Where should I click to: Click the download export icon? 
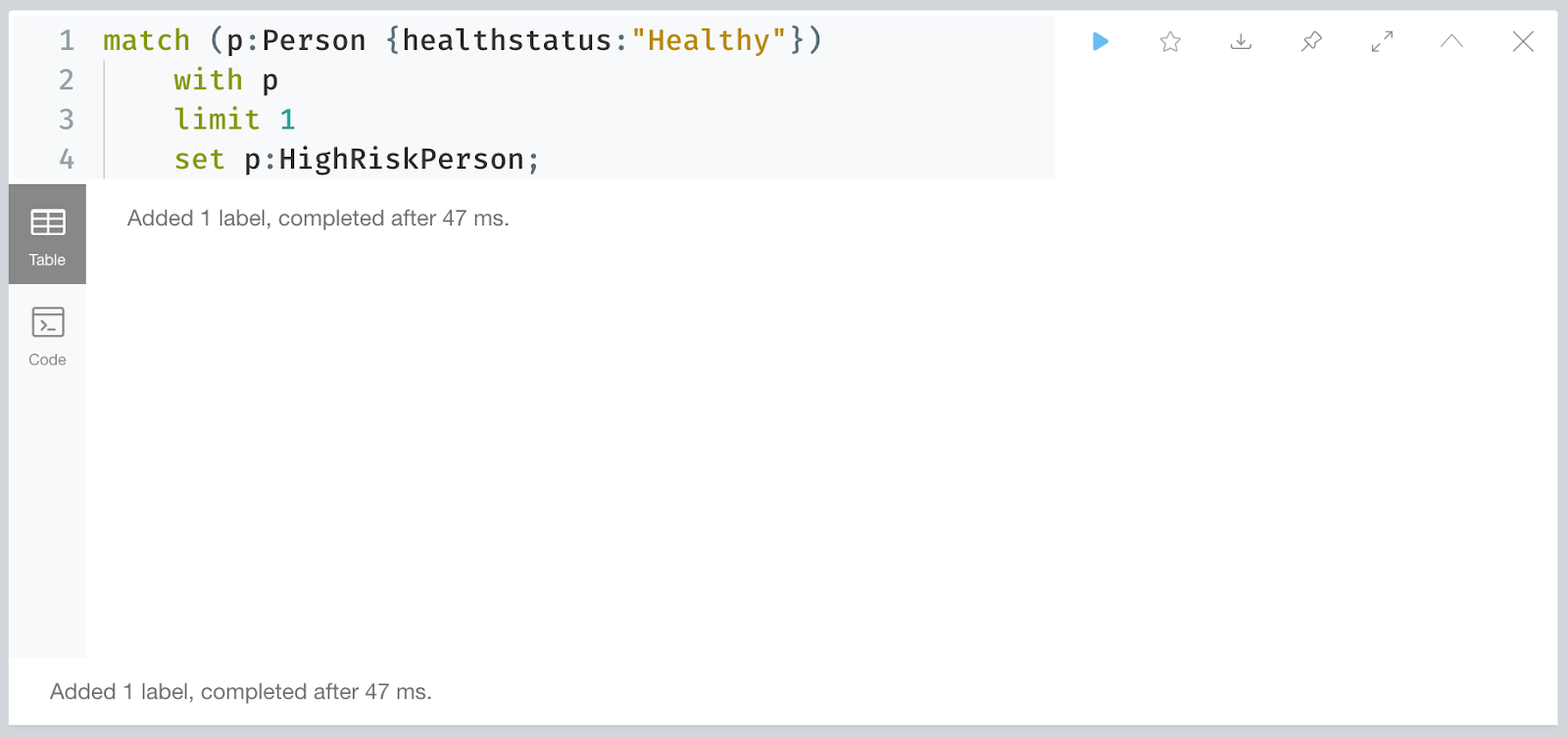pos(1241,41)
